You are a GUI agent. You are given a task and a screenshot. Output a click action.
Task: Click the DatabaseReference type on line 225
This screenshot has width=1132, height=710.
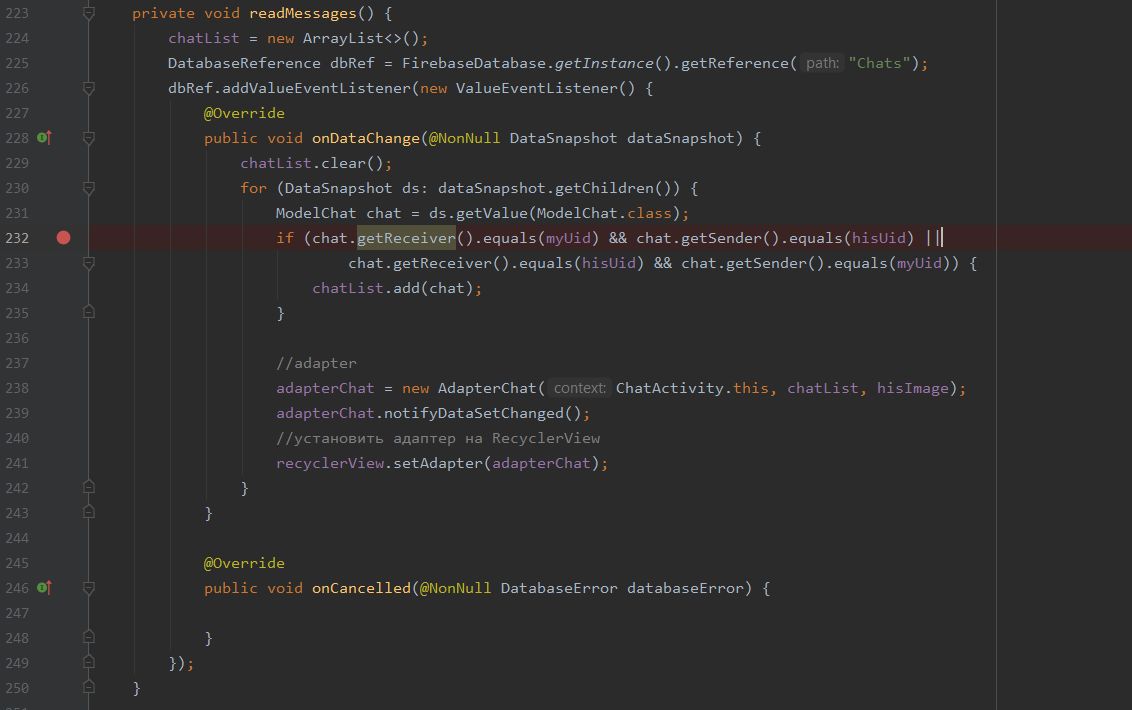(x=244, y=63)
